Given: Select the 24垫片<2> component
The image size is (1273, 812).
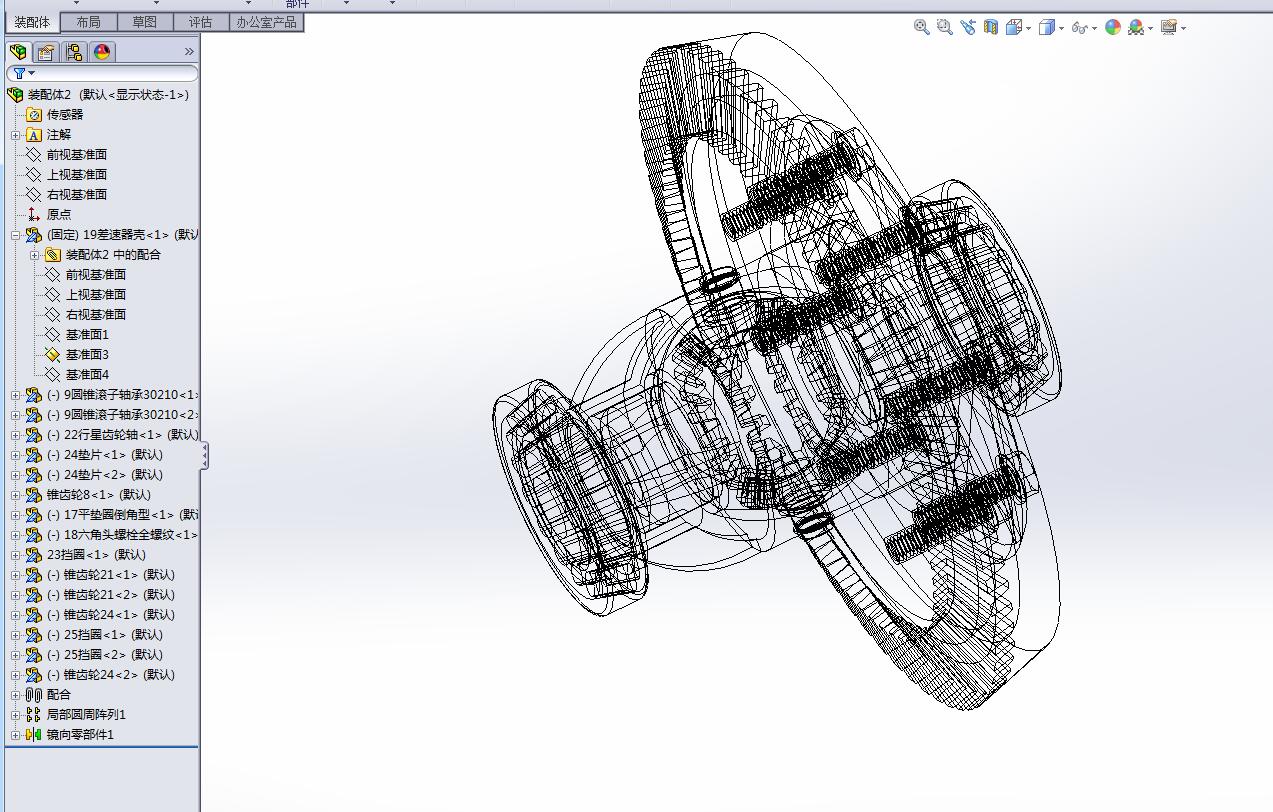Looking at the screenshot, I should click(x=105, y=474).
